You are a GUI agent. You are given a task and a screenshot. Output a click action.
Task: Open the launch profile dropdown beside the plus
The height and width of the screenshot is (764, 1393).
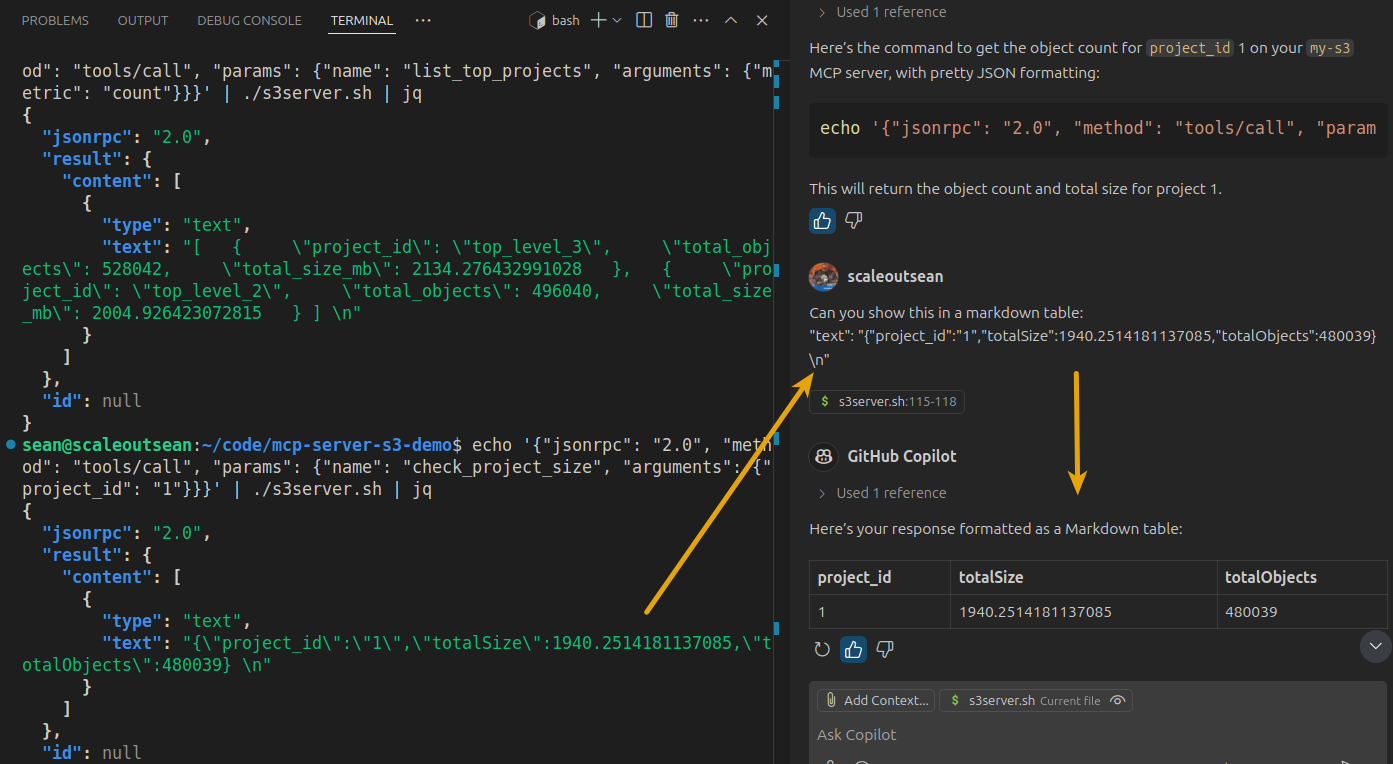[617, 20]
